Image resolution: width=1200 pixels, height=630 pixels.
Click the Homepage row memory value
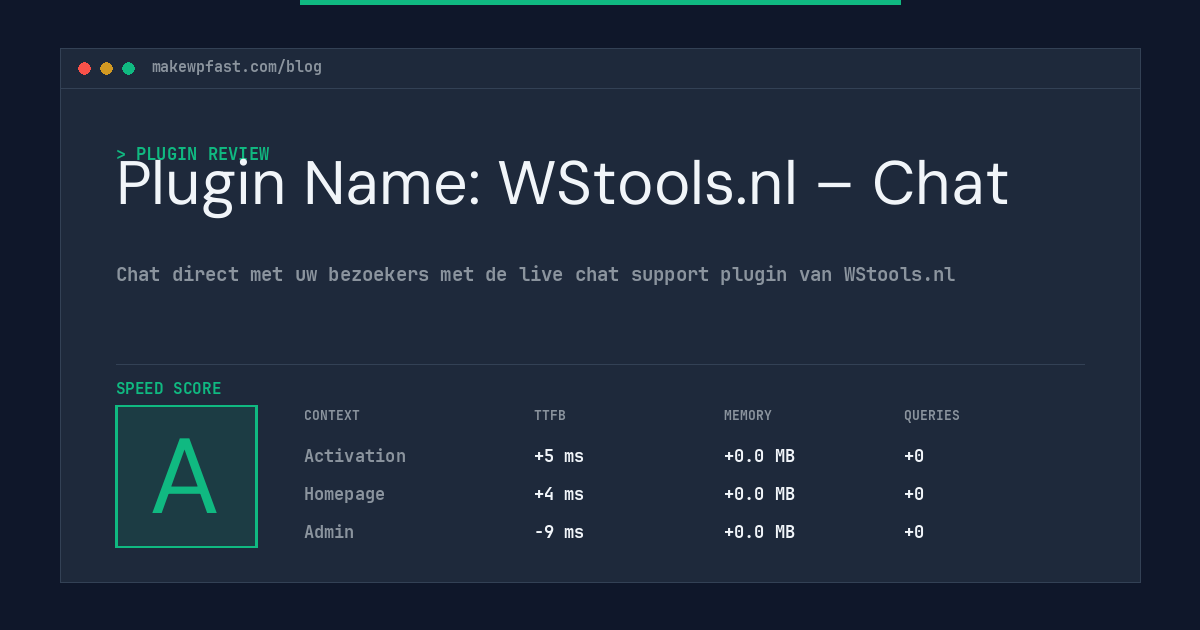pos(759,494)
